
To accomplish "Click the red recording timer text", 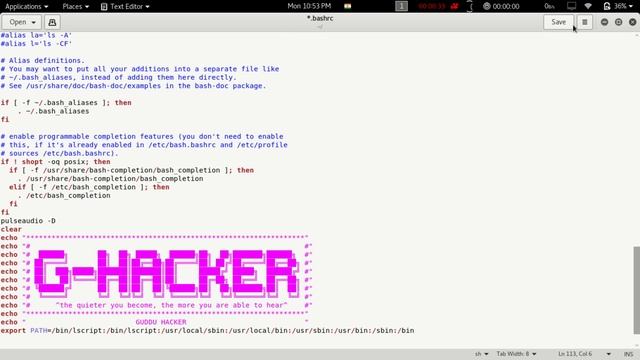I will (x=432, y=6).
